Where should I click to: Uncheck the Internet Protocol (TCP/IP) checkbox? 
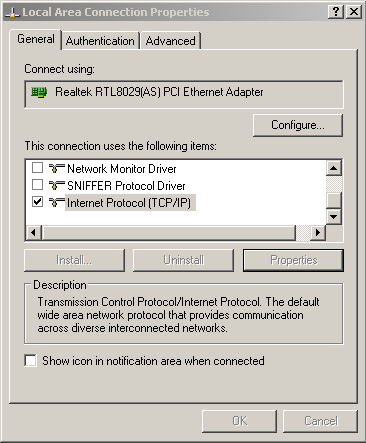pos(37,202)
